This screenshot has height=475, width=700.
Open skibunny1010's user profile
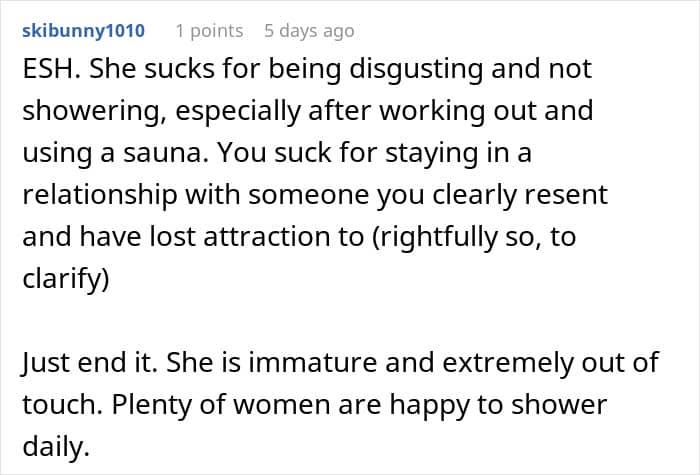pyautogui.click(x=83, y=31)
